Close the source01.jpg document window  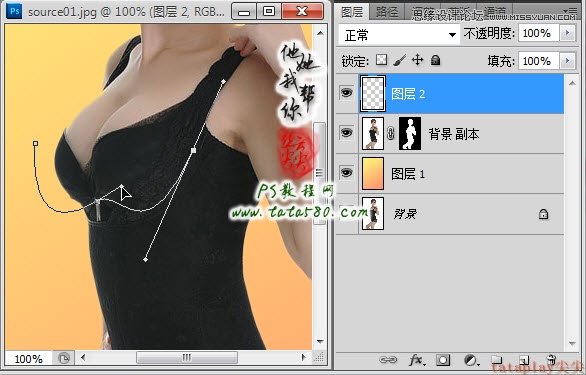303,12
